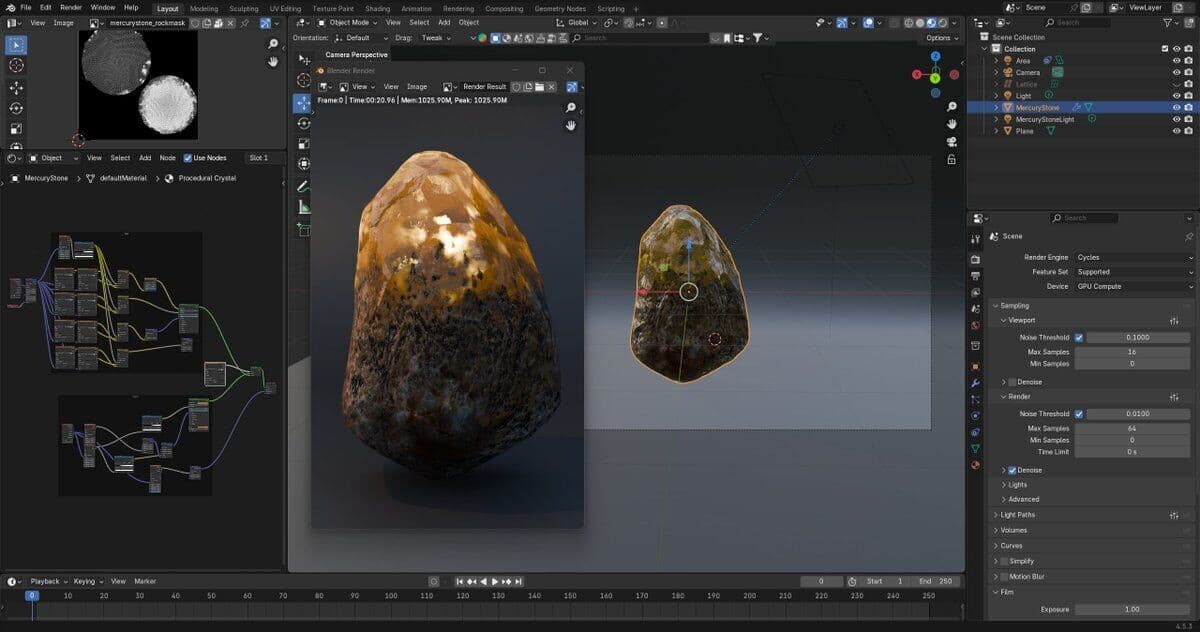The image size is (1200, 632).
Task: Click the Options button in viewport header
Action: (940, 38)
